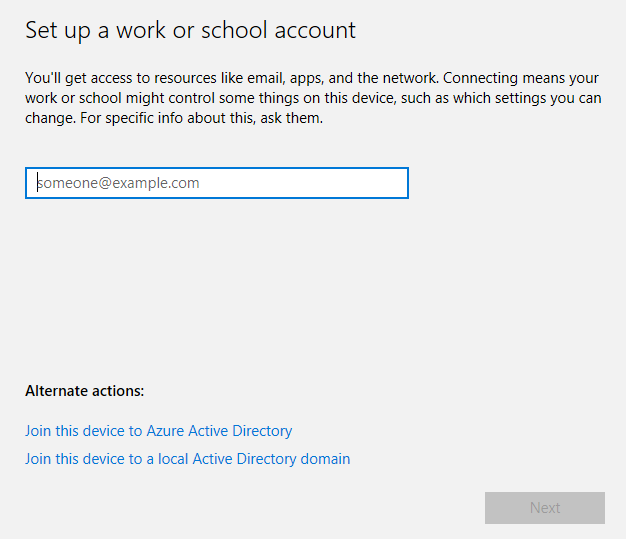
Task: Select Join this device to a local Active Directory domain
Action: point(188,459)
